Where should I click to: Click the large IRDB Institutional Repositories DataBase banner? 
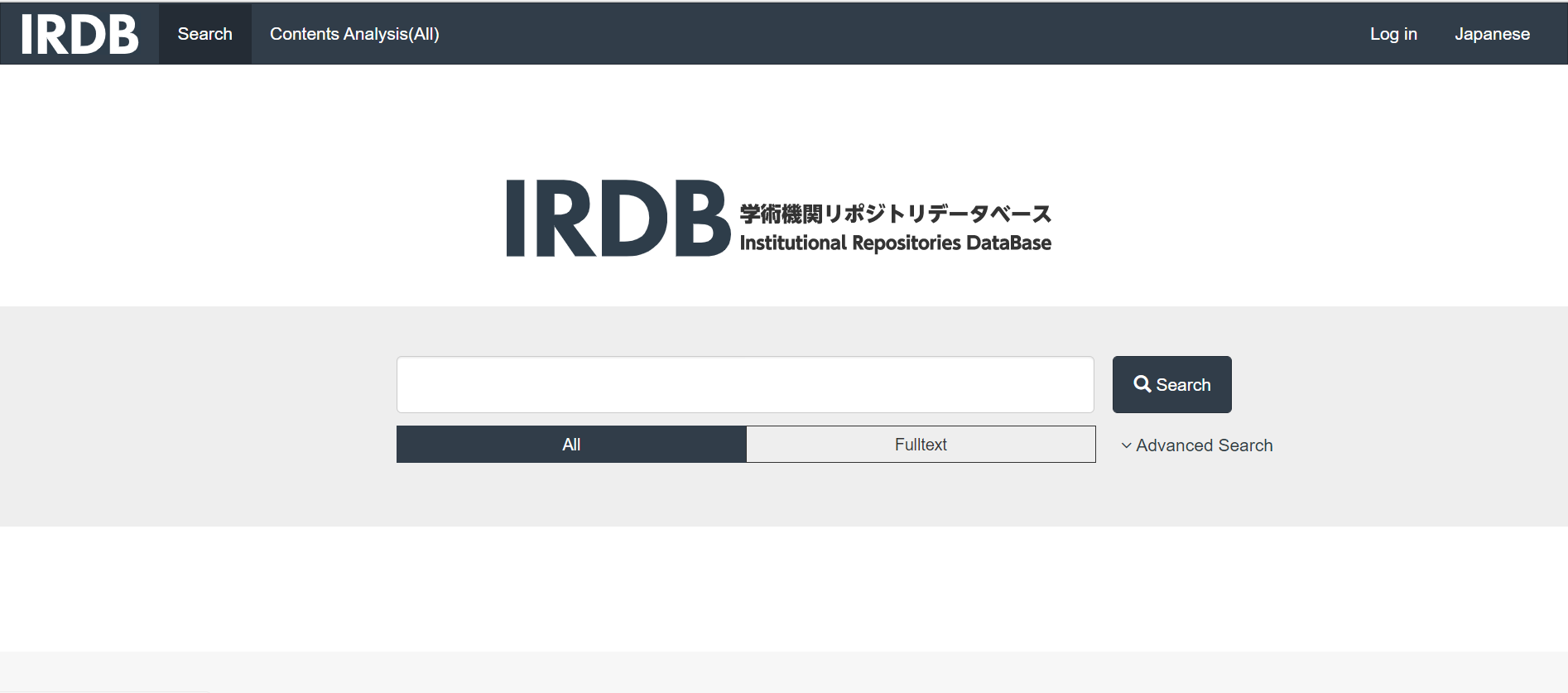coord(779,219)
